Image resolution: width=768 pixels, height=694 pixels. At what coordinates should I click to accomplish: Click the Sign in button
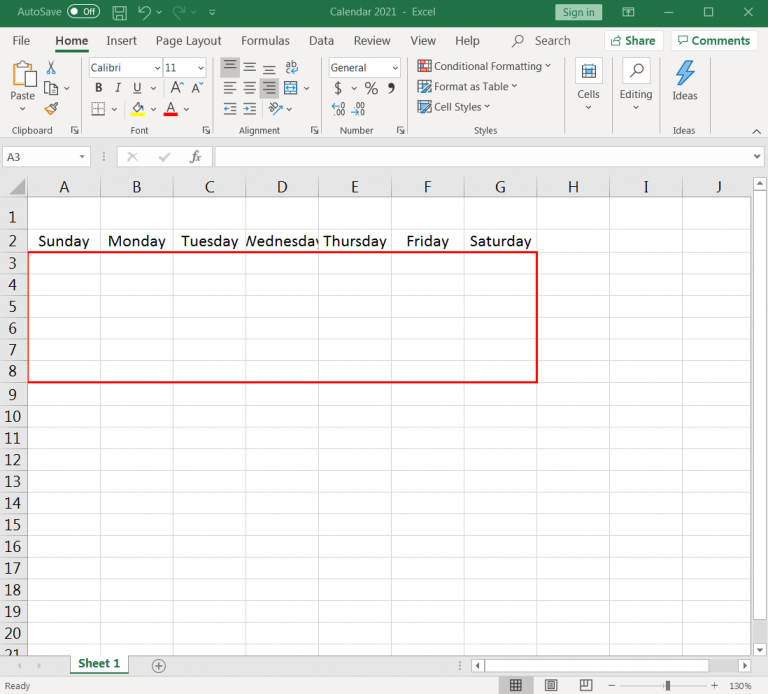click(x=578, y=12)
